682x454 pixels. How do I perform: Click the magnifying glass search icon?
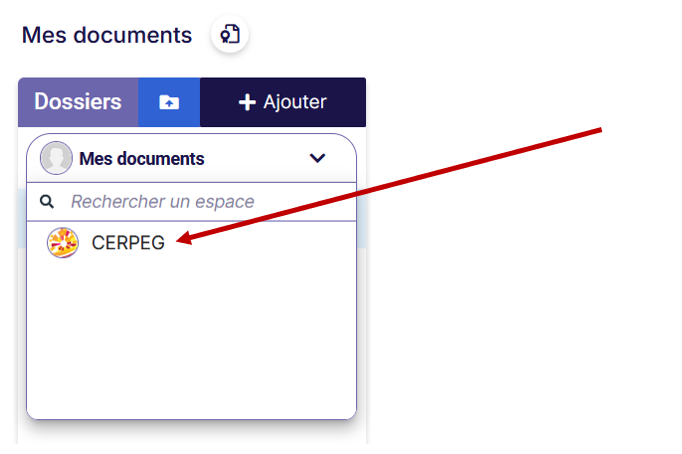click(x=47, y=201)
